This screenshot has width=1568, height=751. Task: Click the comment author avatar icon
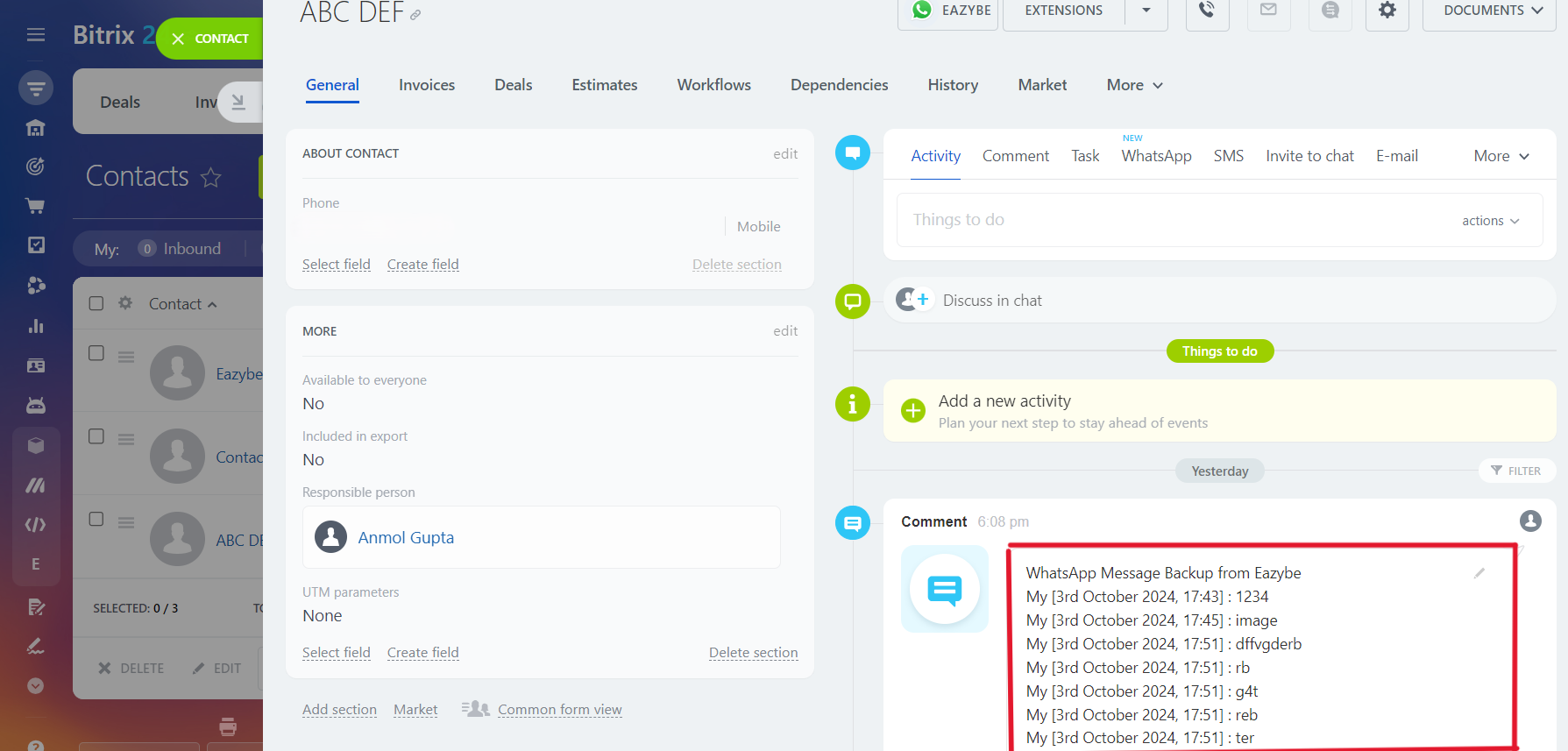[1530, 521]
